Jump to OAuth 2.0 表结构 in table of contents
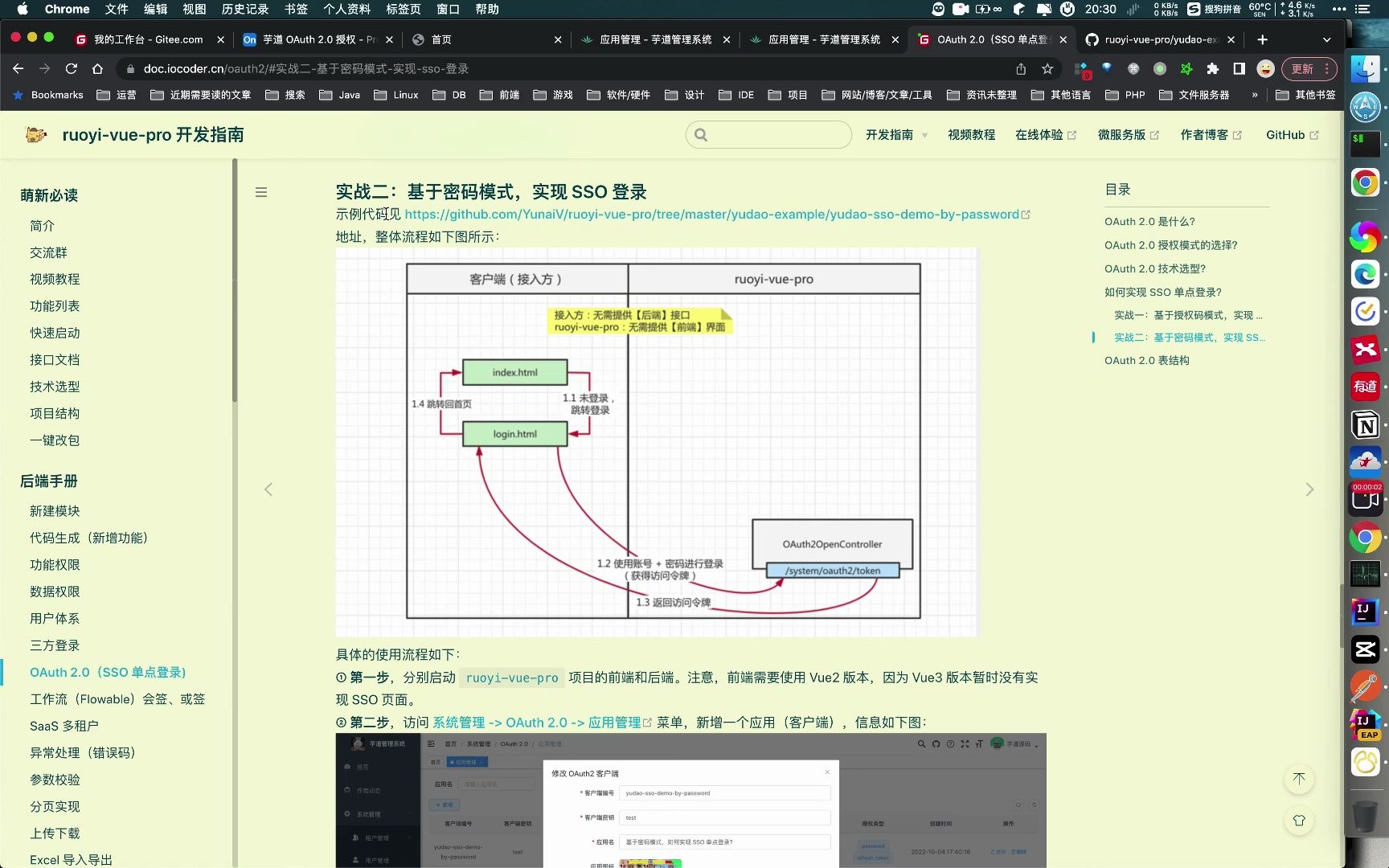Screen dimensions: 1389x868 click(1147, 360)
